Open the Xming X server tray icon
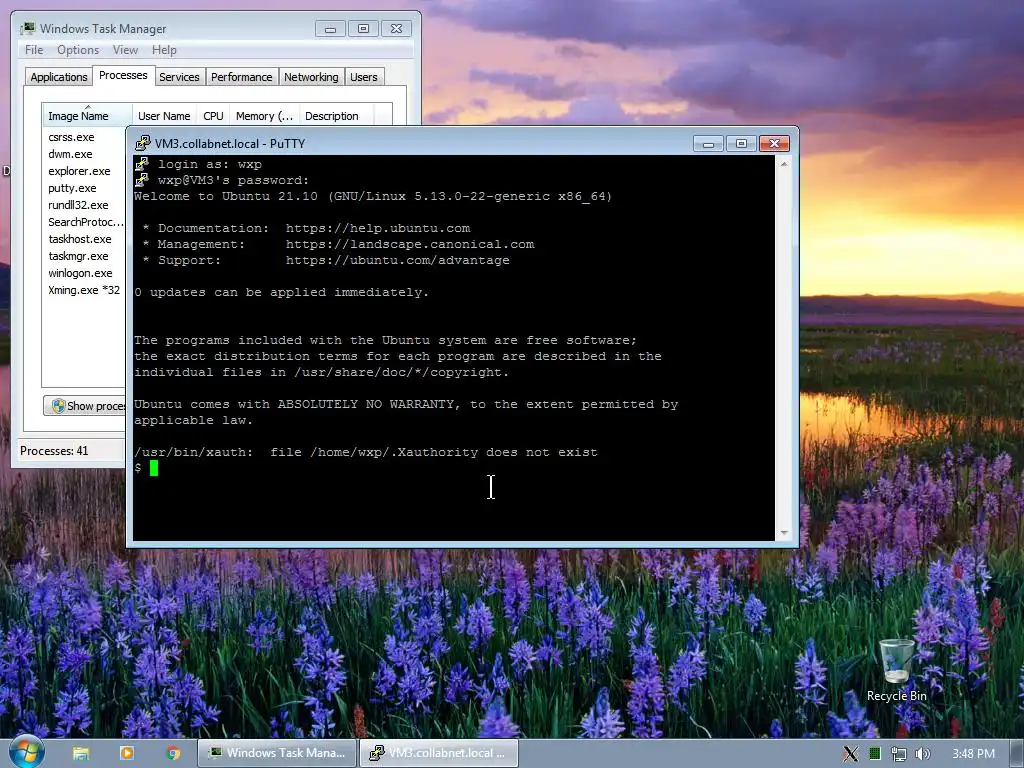The width and height of the screenshot is (1024, 768). pos(850,754)
